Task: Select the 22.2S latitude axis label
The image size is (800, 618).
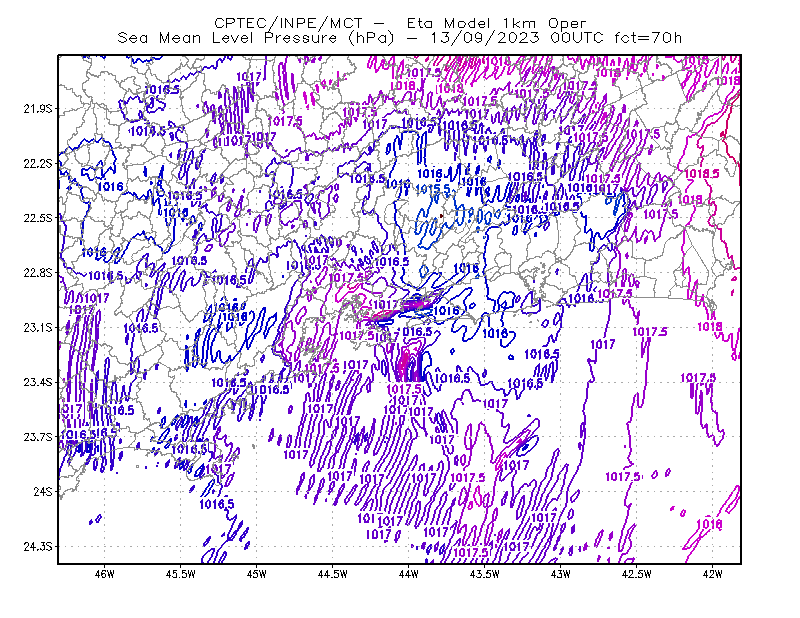Action: tap(38, 163)
